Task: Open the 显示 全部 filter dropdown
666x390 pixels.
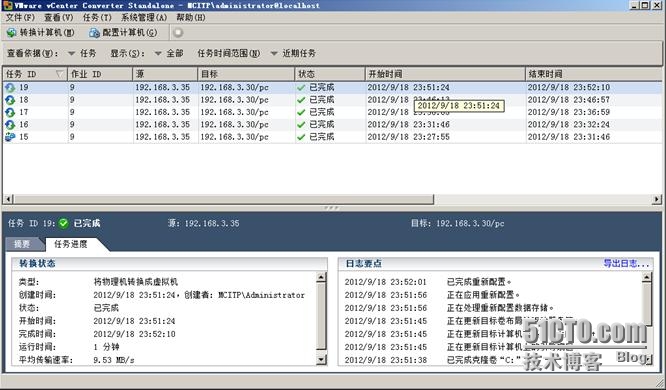Action: 169,53
